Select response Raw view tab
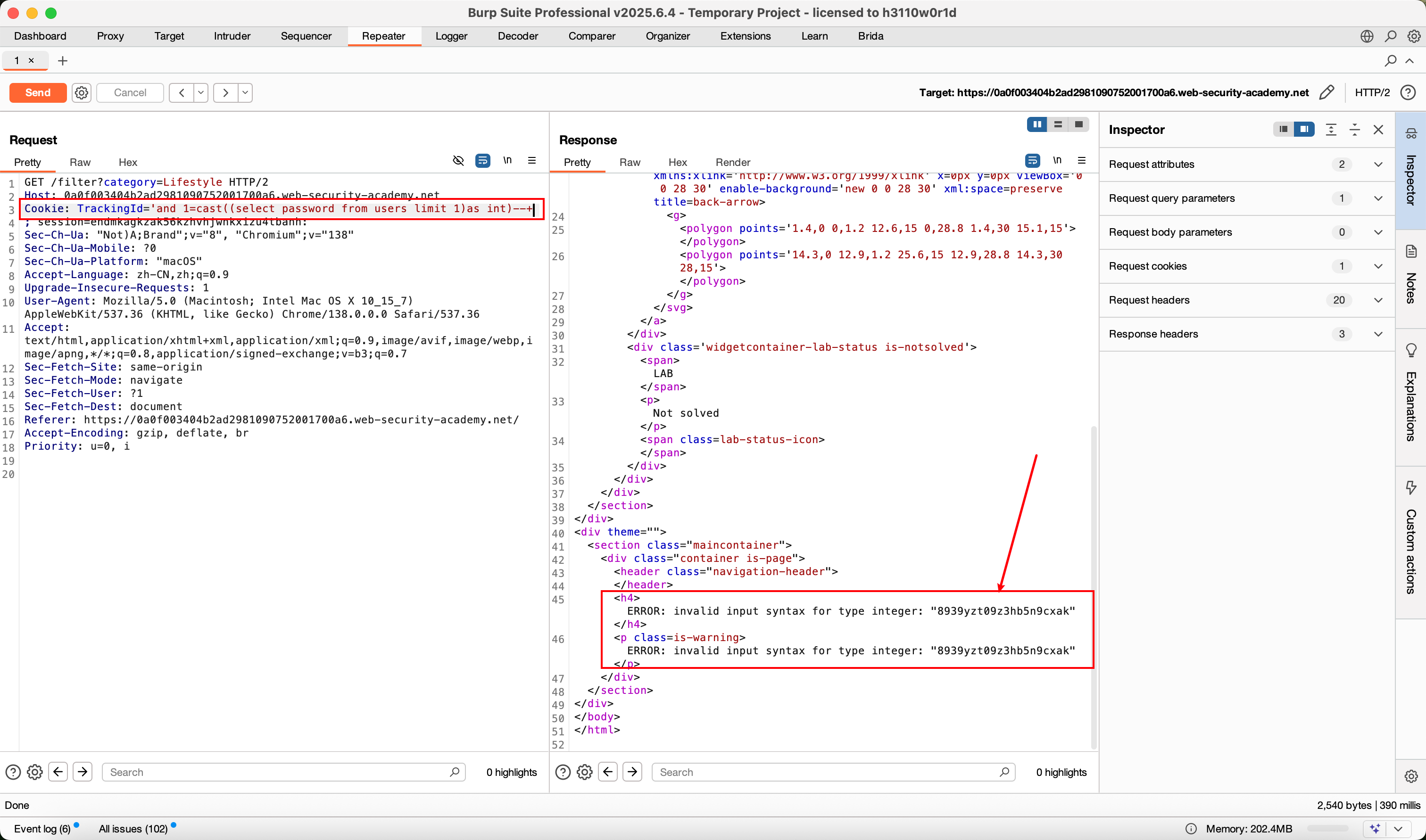Viewport: 1426px width, 840px height. pos(630,162)
